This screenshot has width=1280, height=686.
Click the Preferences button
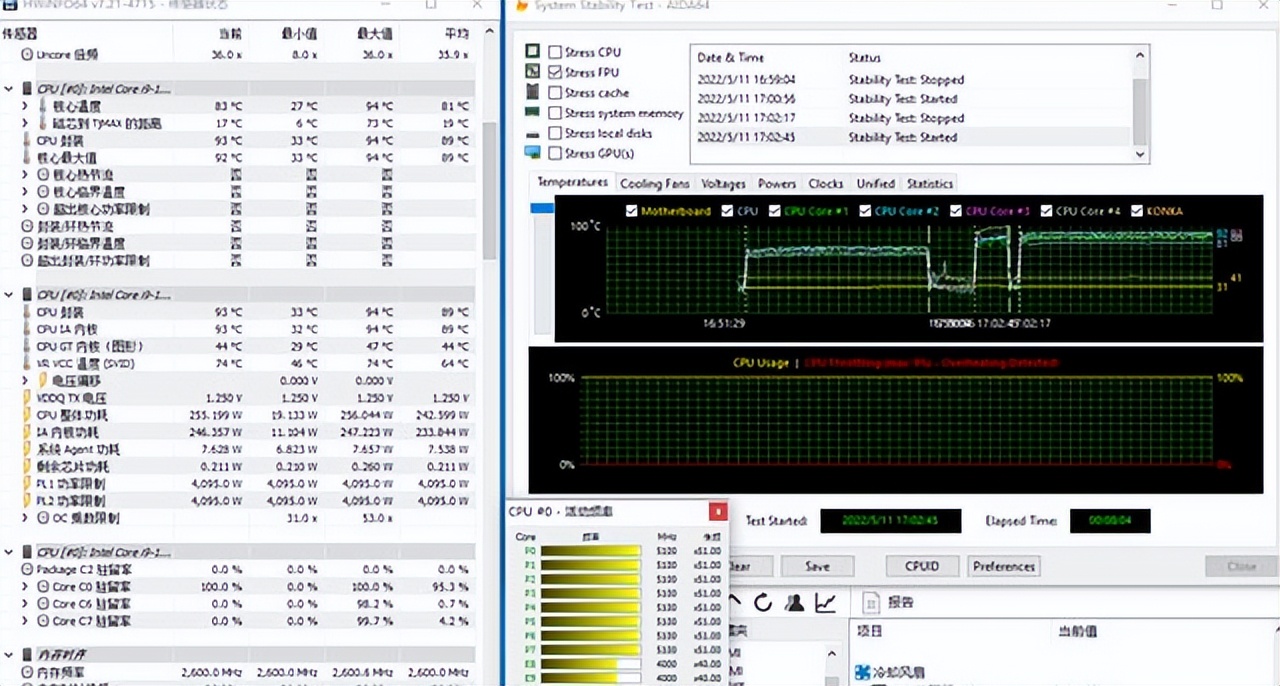1003,566
